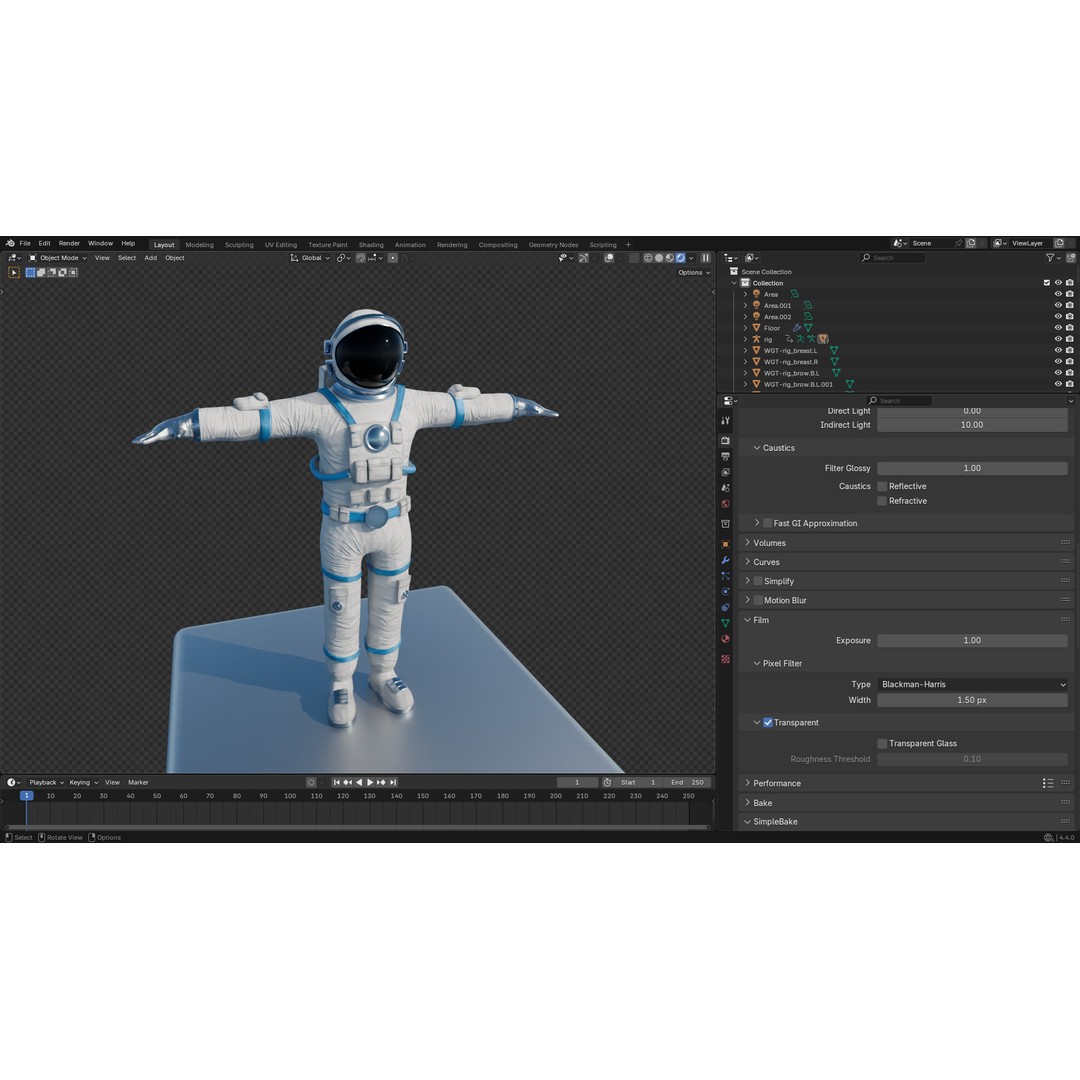Image resolution: width=1080 pixels, height=1080 pixels.
Task: Open the Options popover in viewport corner
Action: [x=693, y=272]
